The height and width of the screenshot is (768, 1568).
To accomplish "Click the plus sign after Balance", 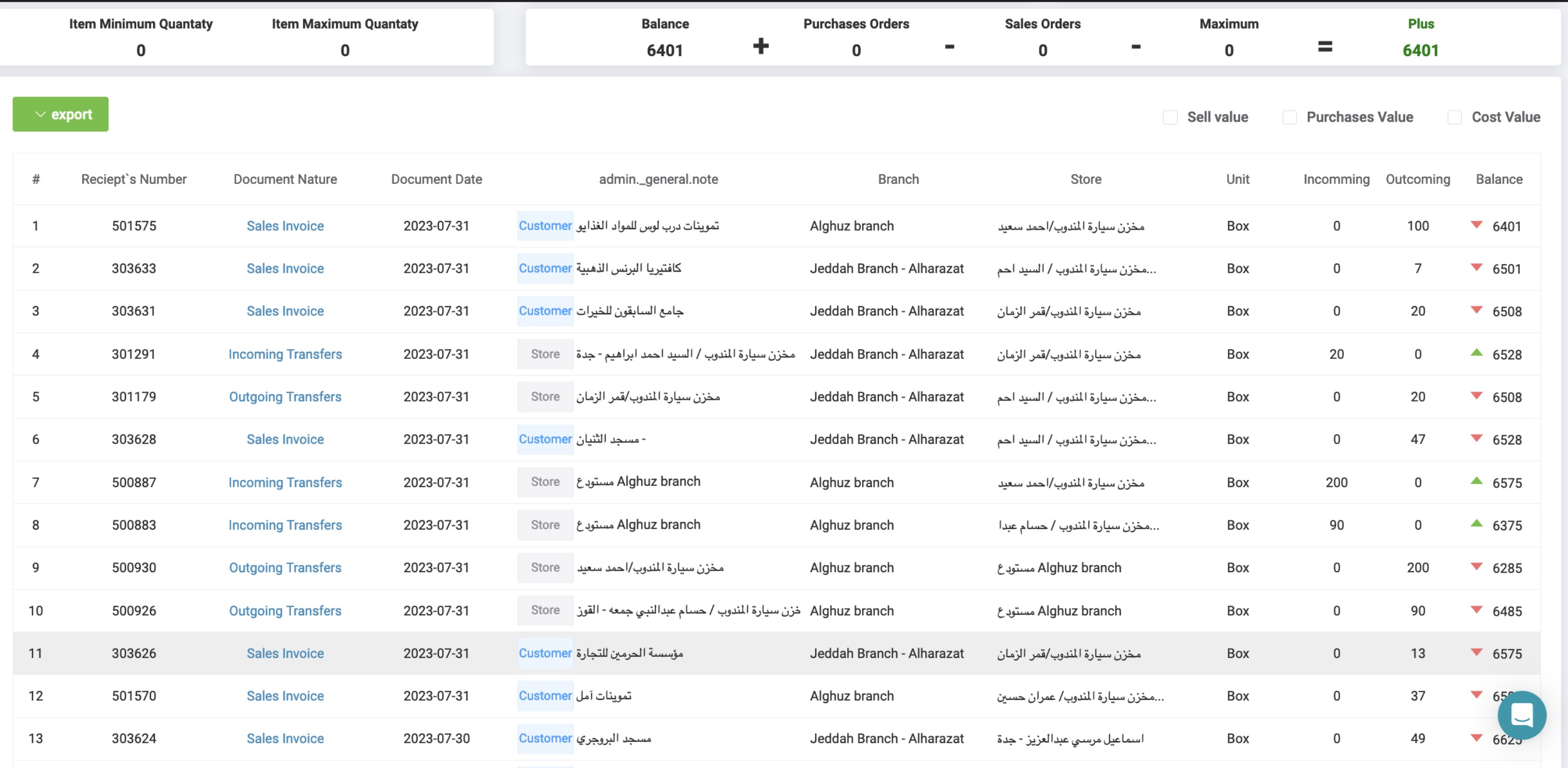I will 760,46.
